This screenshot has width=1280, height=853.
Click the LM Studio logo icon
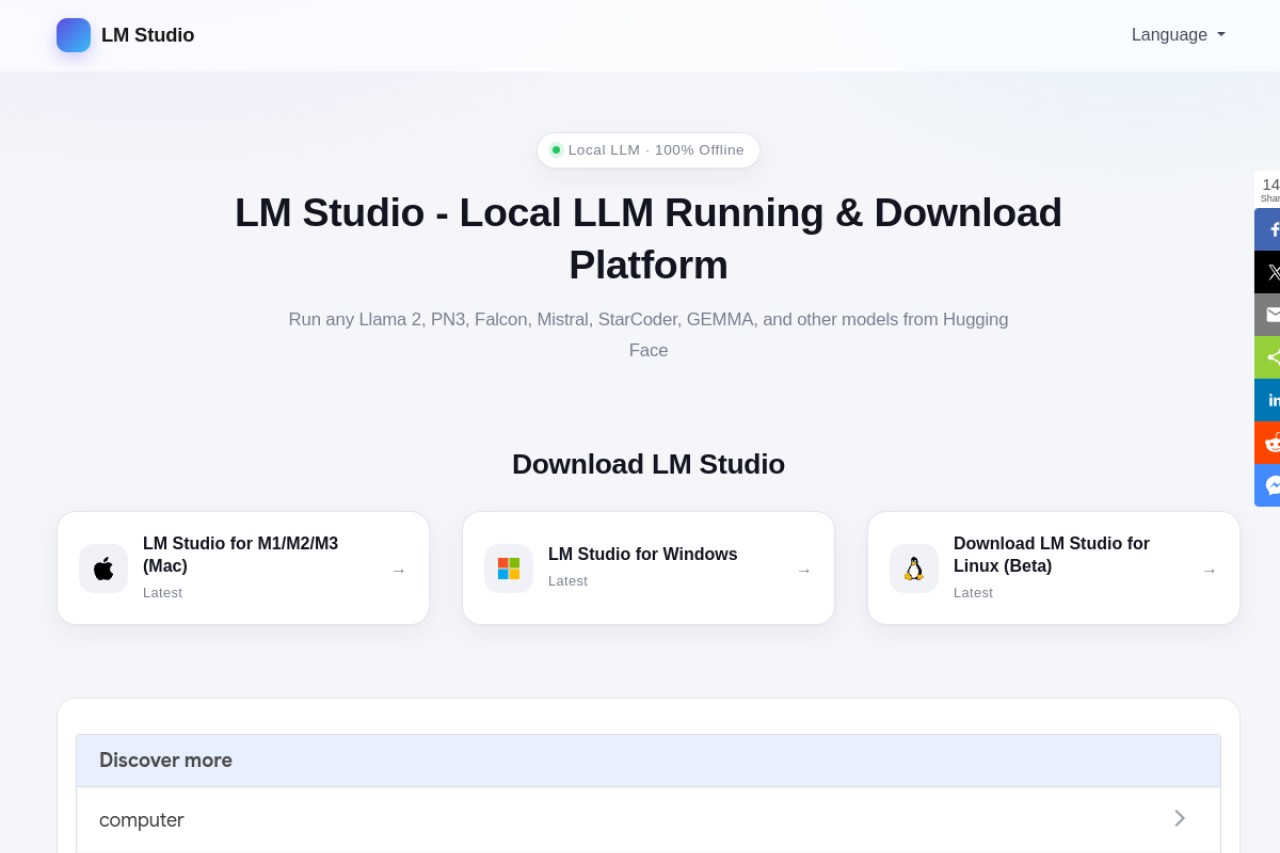73,35
